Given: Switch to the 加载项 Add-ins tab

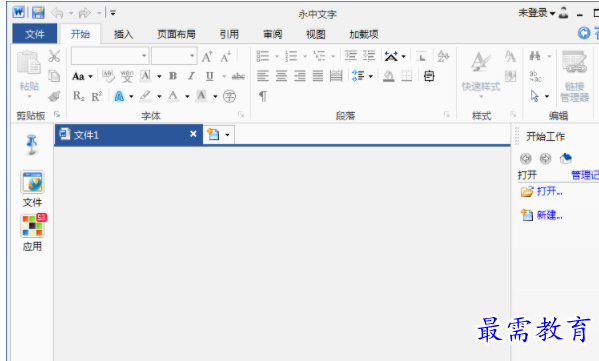Looking at the screenshot, I should pyautogui.click(x=364, y=34).
